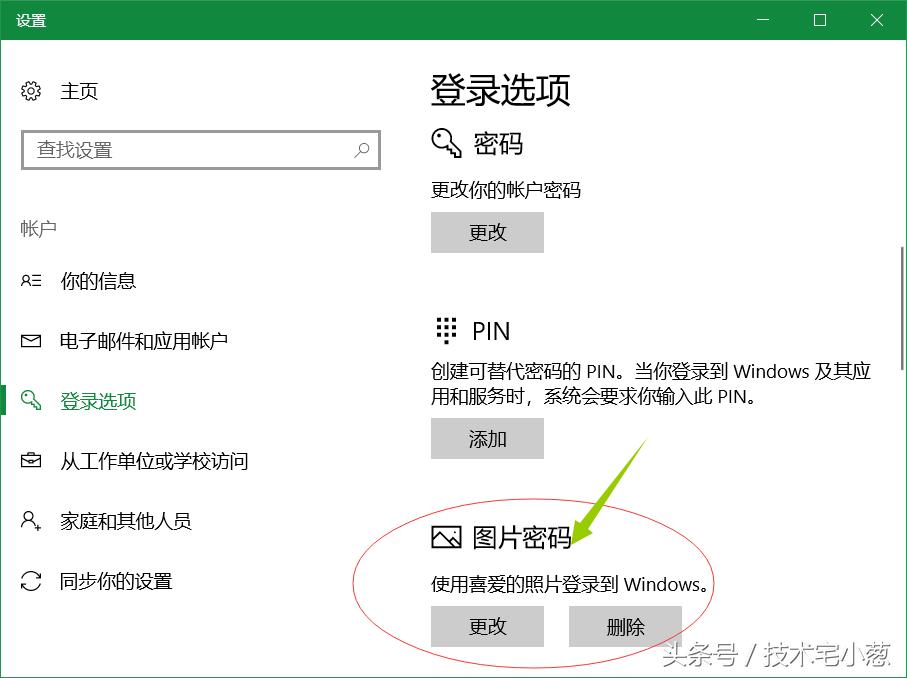Viewport: 907px width, 678px height.
Task: Click the magnifier icon in the search box
Action: pyautogui.click(x=362, y=149)
